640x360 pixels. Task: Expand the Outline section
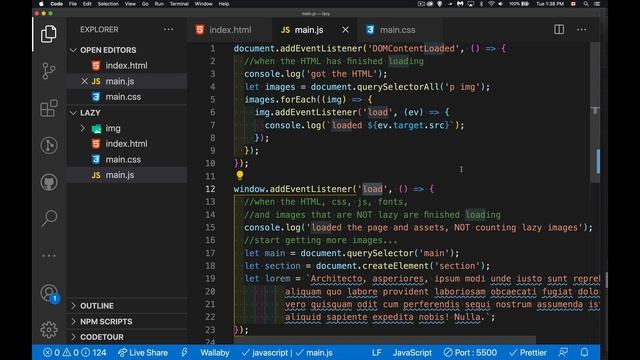pyautogui.click(x=127, y=306)
